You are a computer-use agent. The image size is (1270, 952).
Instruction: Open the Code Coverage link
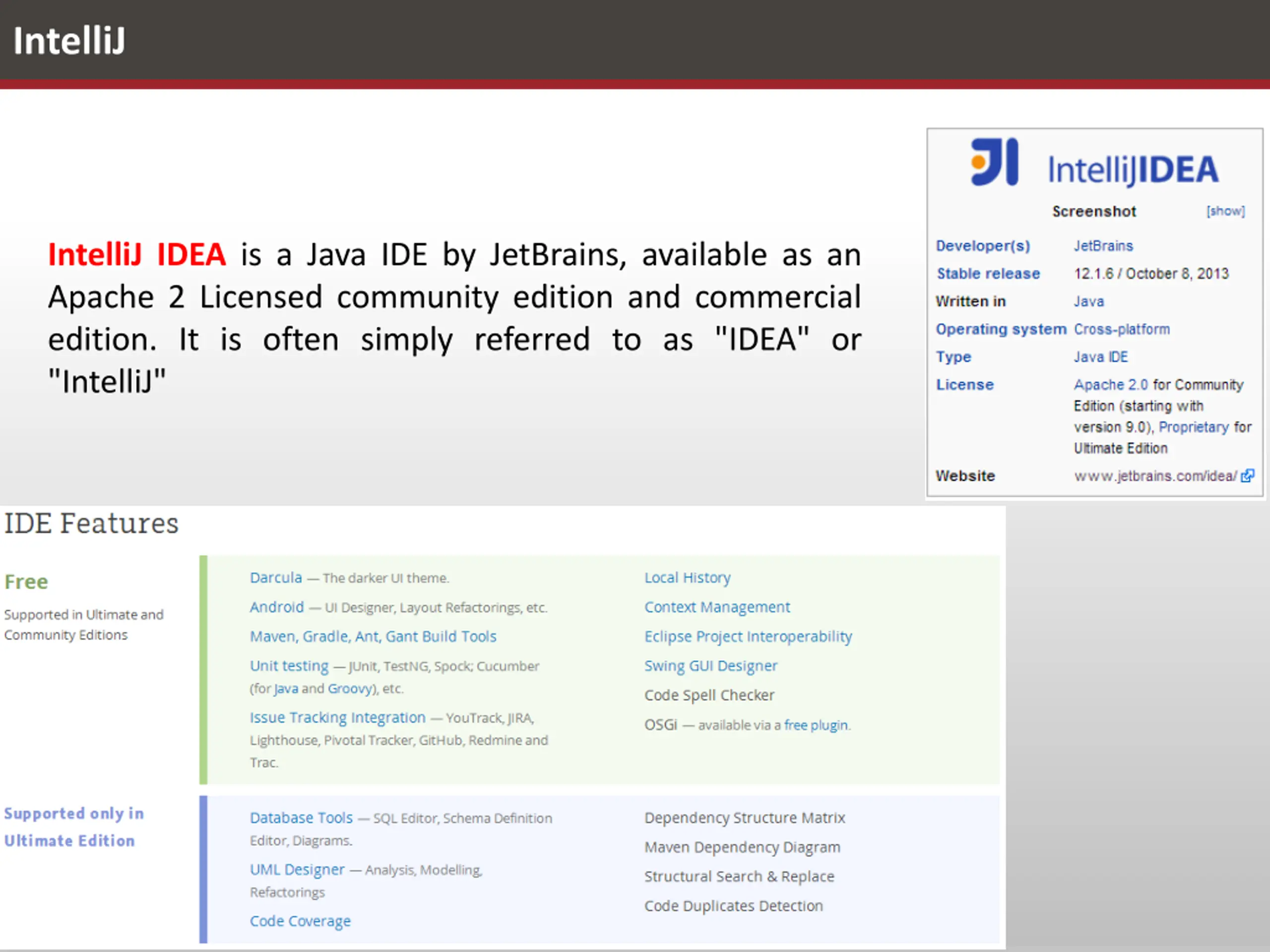pyautogui.click(x=300, y=921)
